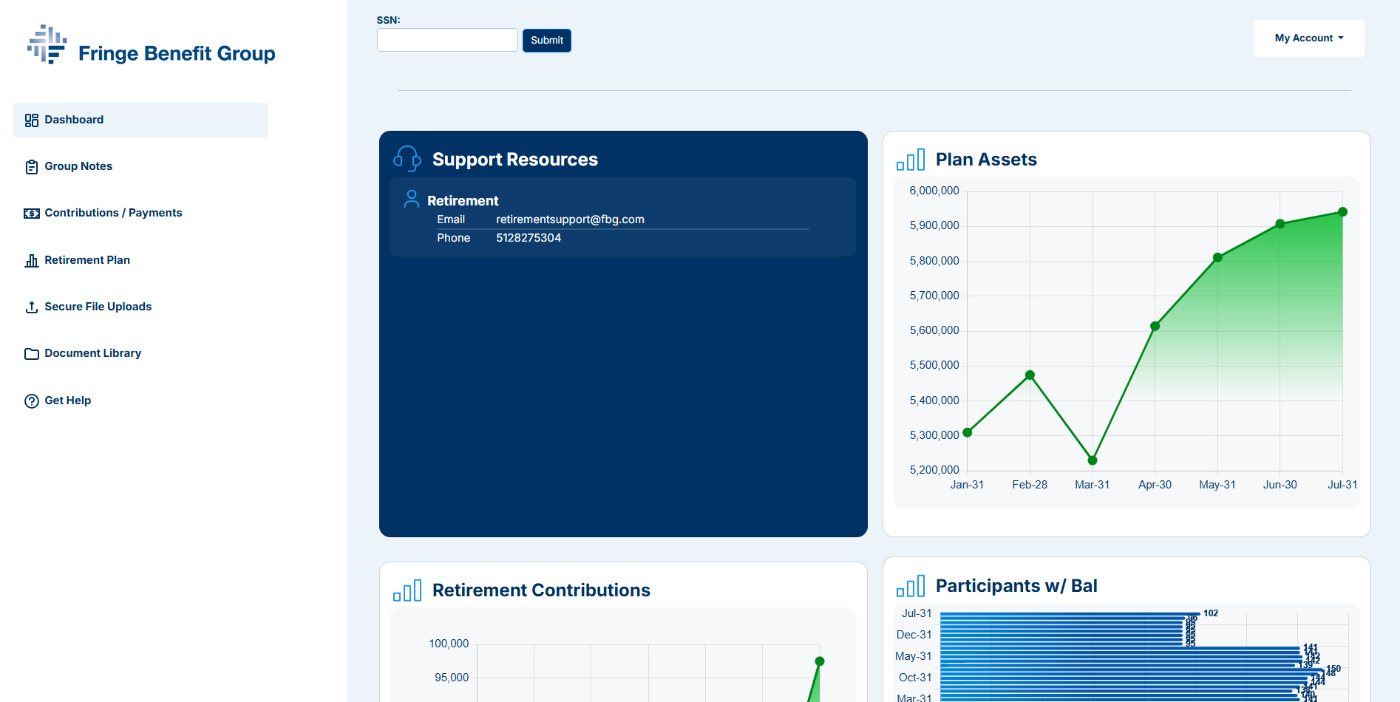This screenshot has width=1400, height=702.
Task: Click the Retirement label in Support Resources
Action: click(x=463, y=201)
